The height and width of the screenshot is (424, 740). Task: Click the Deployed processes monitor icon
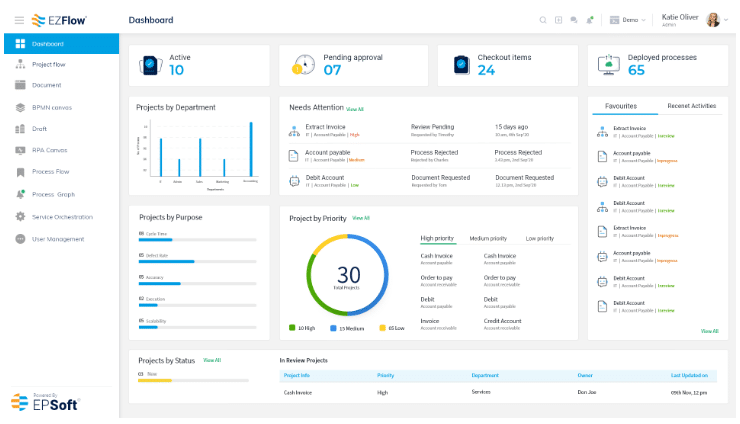click(x=609, y=65)
